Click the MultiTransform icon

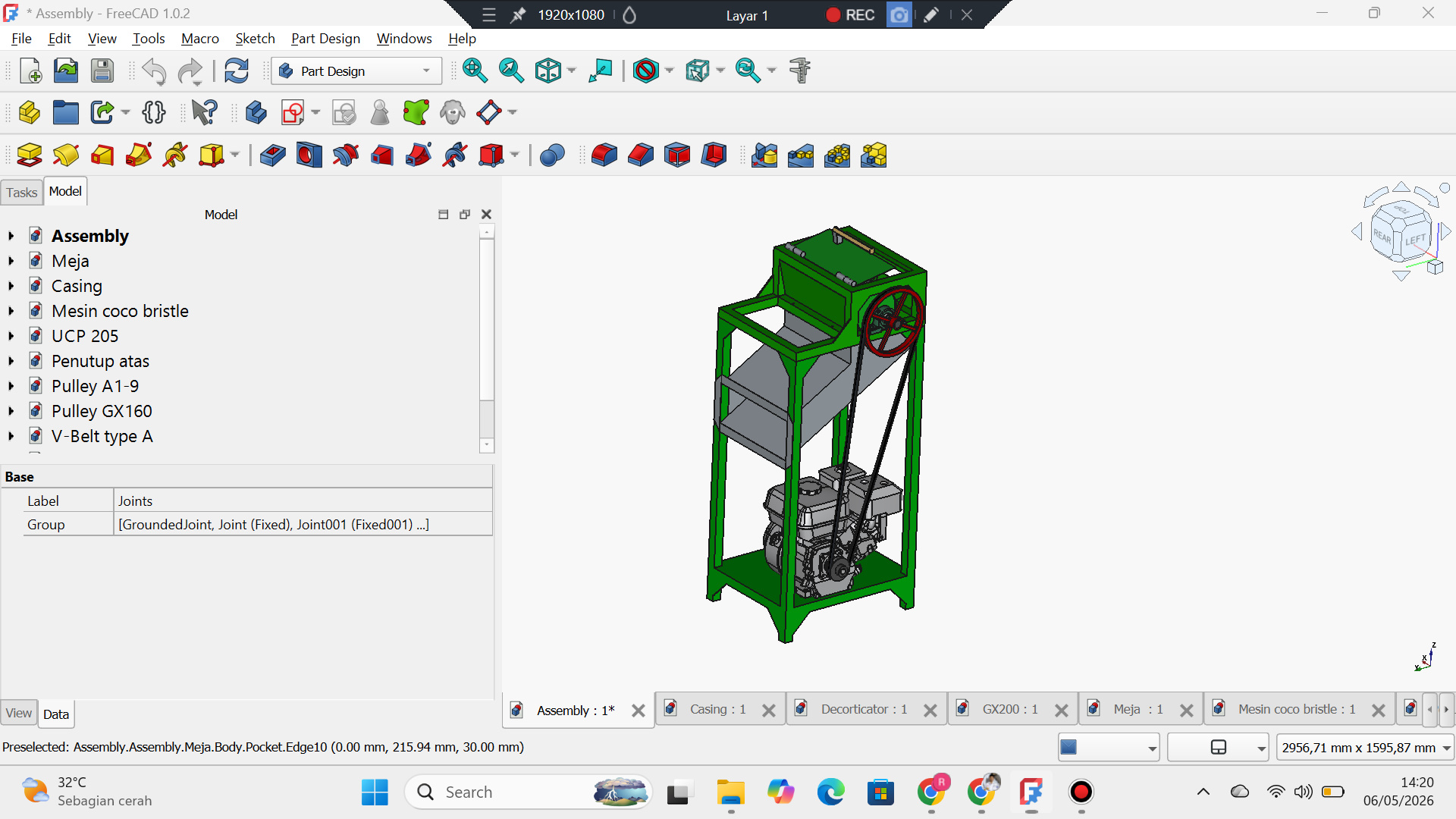coord(874,155)
